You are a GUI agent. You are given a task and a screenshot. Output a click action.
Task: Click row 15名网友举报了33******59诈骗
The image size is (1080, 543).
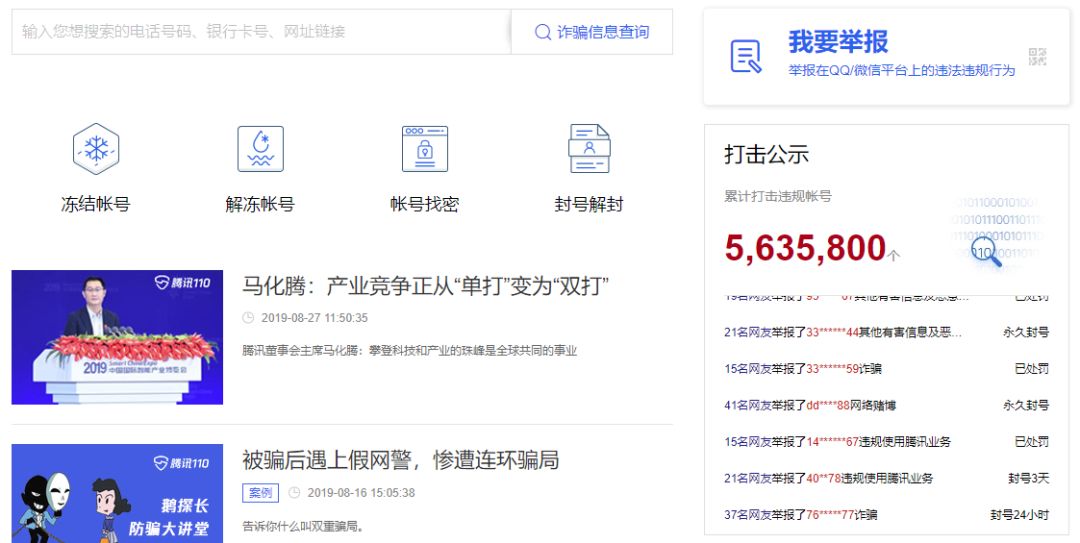pyautogui.click(x=803, y=369)
